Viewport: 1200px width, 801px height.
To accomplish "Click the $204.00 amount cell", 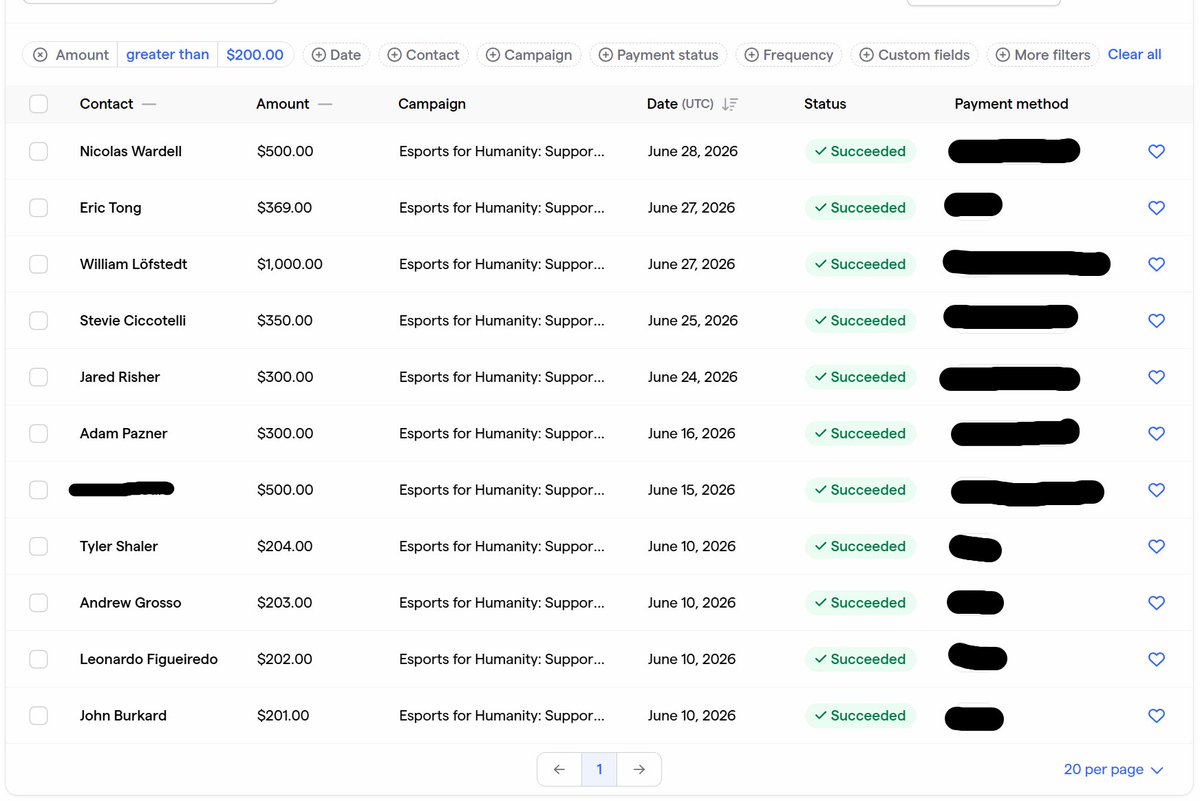I will 285,547.
